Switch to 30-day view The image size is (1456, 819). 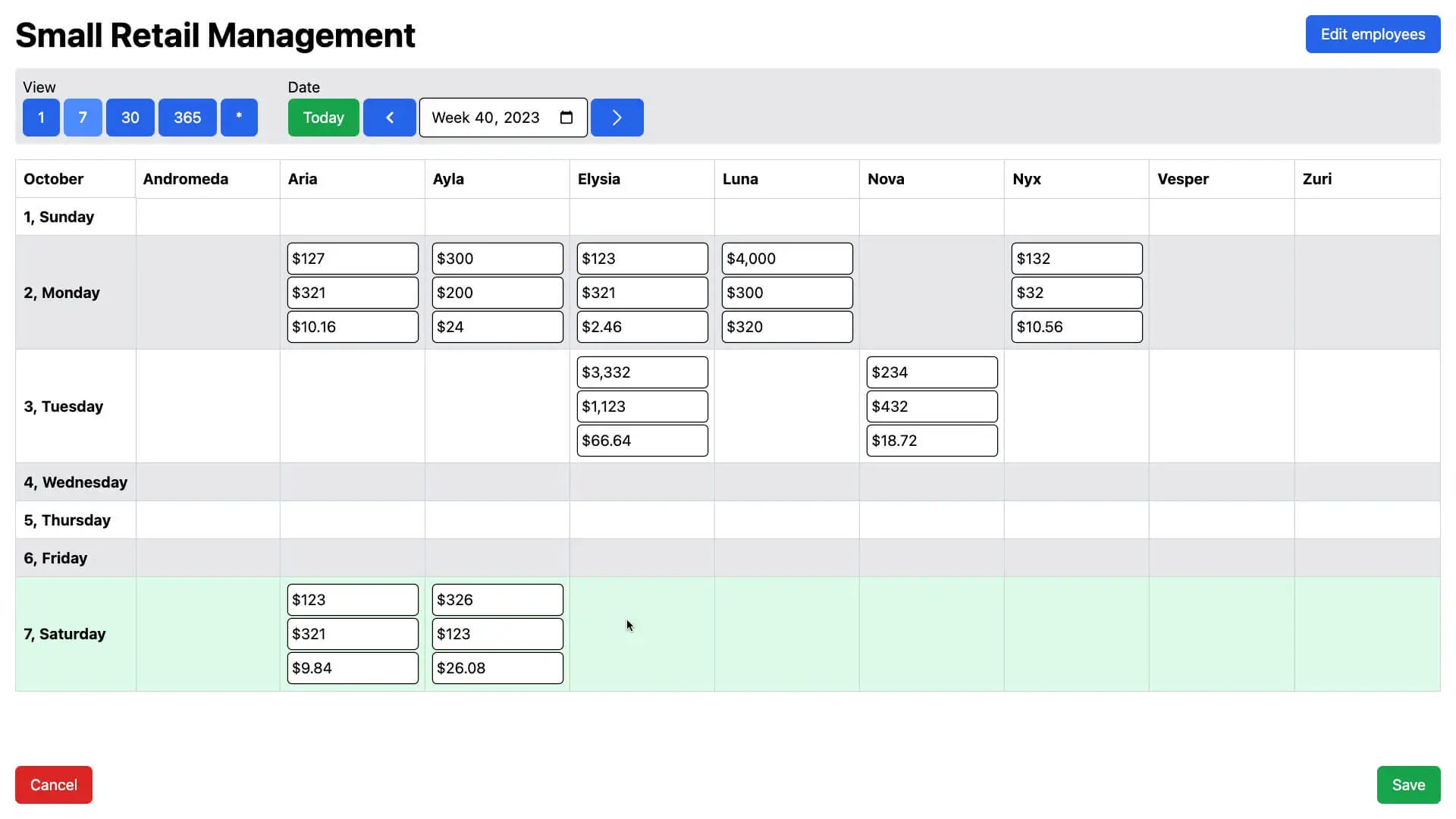(x=130, y=118)
